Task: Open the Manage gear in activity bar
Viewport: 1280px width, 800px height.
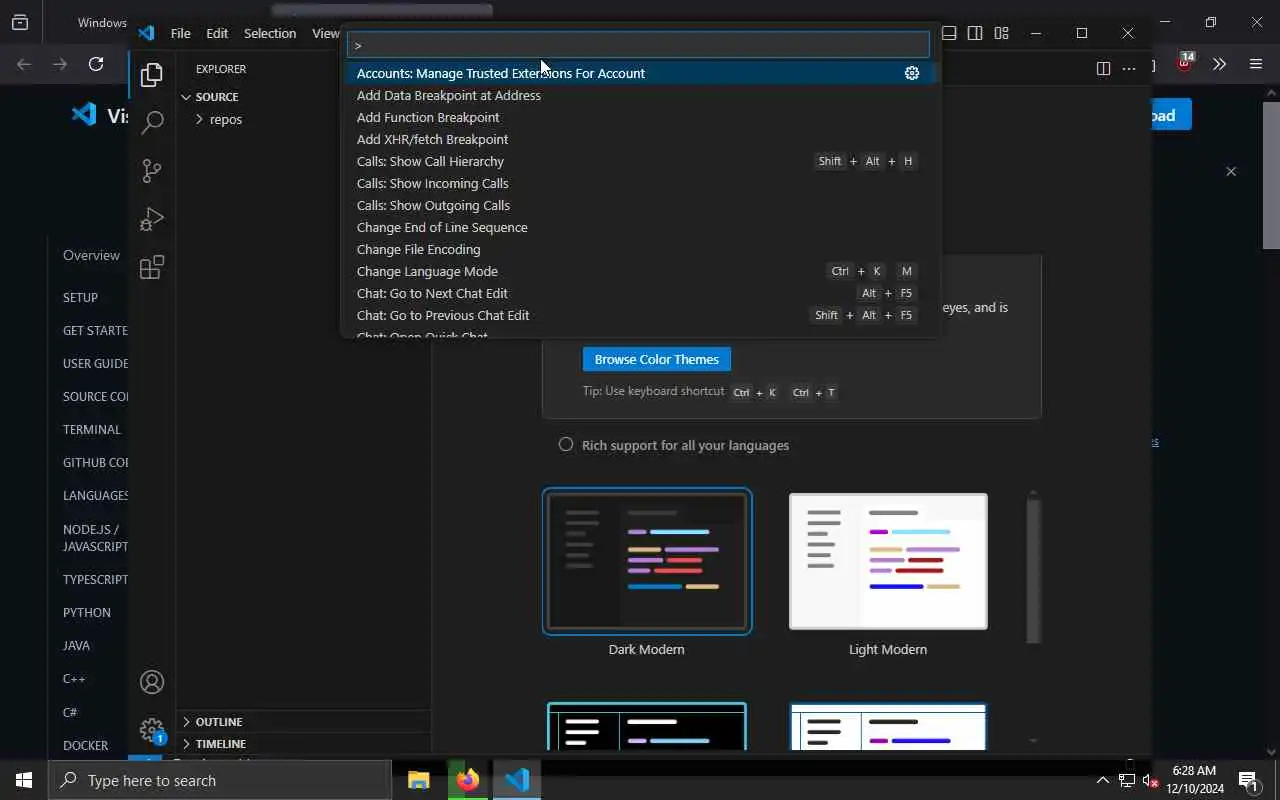Action: tap(152, 730)
